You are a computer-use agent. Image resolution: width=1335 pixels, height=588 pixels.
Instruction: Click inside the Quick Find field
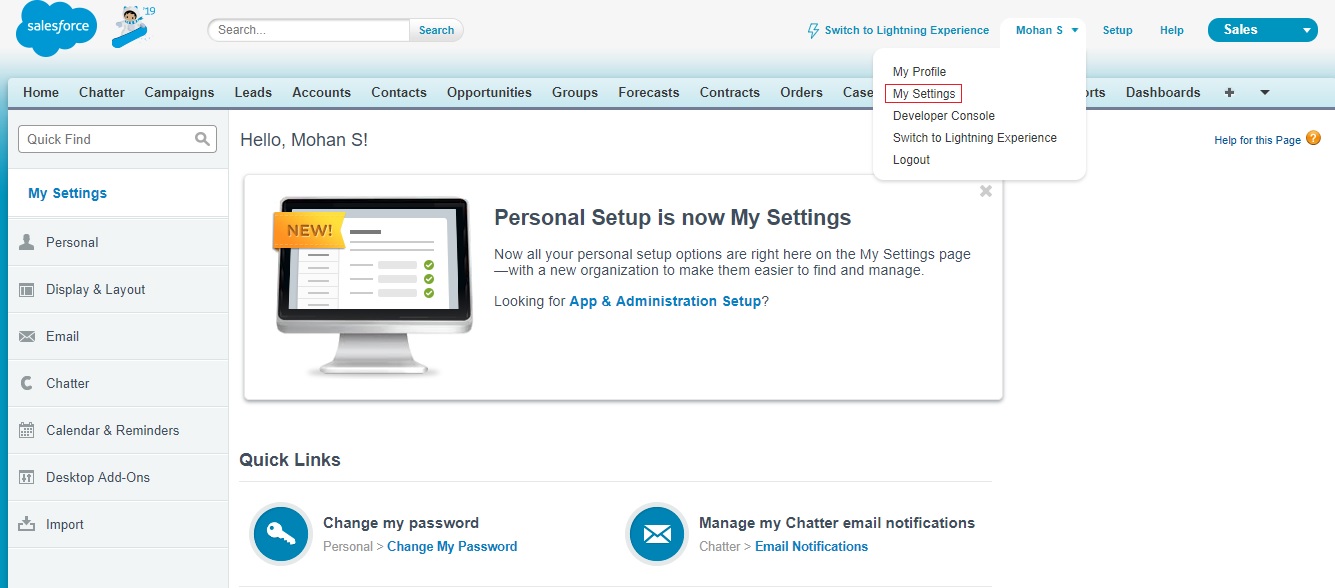[110, 139]
